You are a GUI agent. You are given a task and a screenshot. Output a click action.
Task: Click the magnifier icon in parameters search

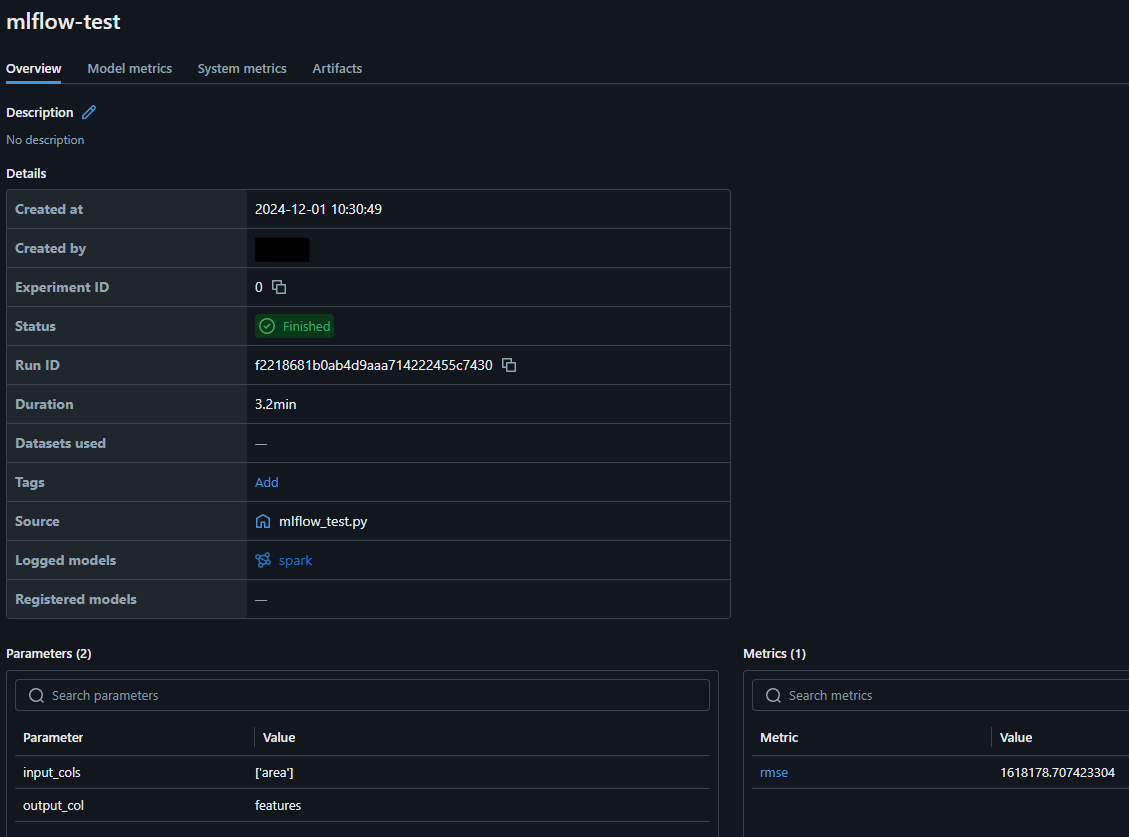[x=37, y=695]
